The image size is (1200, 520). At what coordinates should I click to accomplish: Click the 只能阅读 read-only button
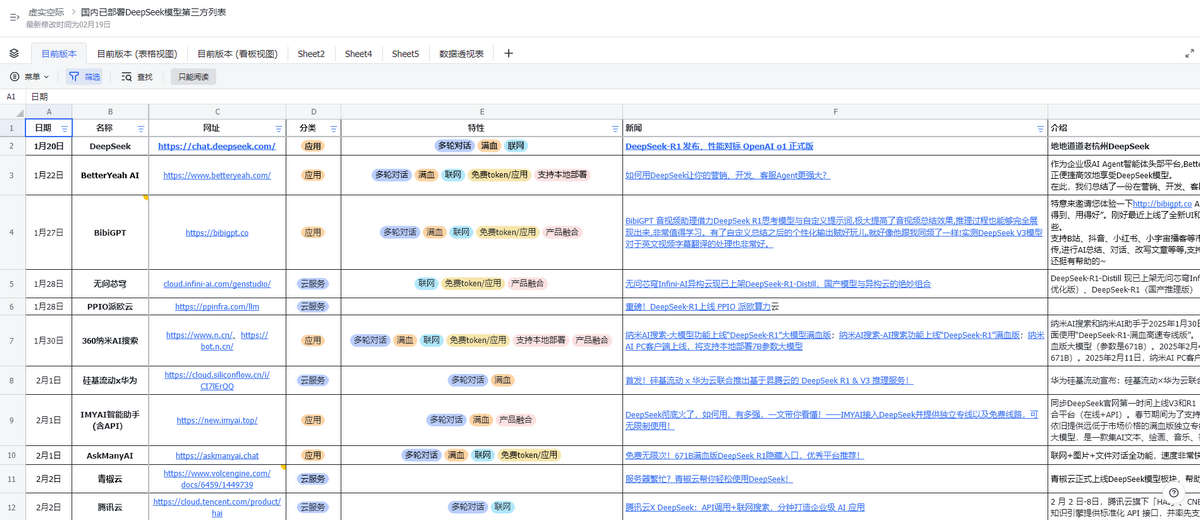[193, 76]
